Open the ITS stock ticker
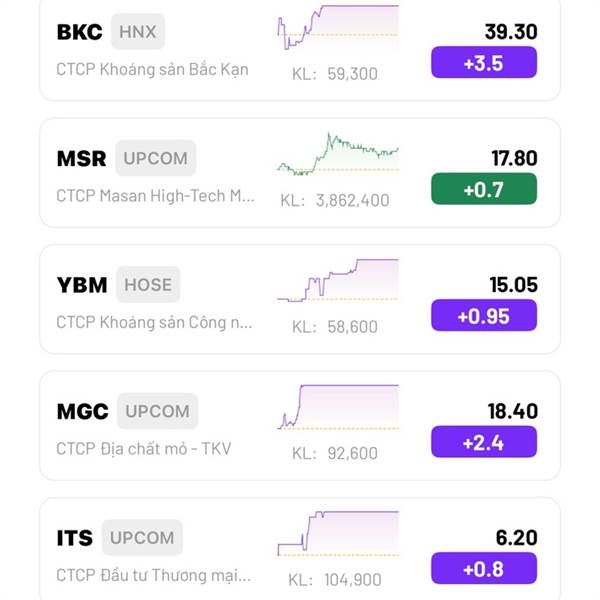The height and width of the screenshot is (600, 600). tap(75, 538)
